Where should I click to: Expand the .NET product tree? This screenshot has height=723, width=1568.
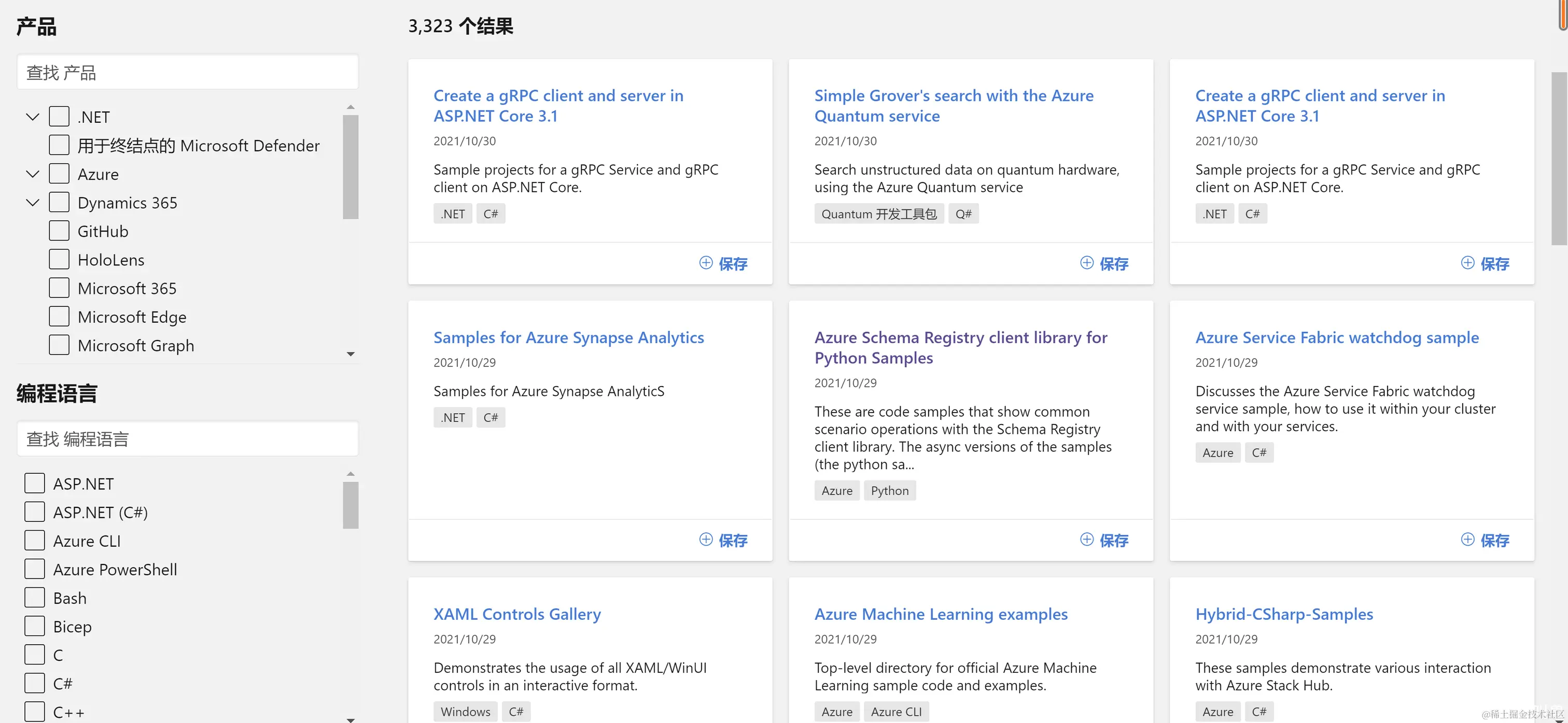[x=32, y=116]
